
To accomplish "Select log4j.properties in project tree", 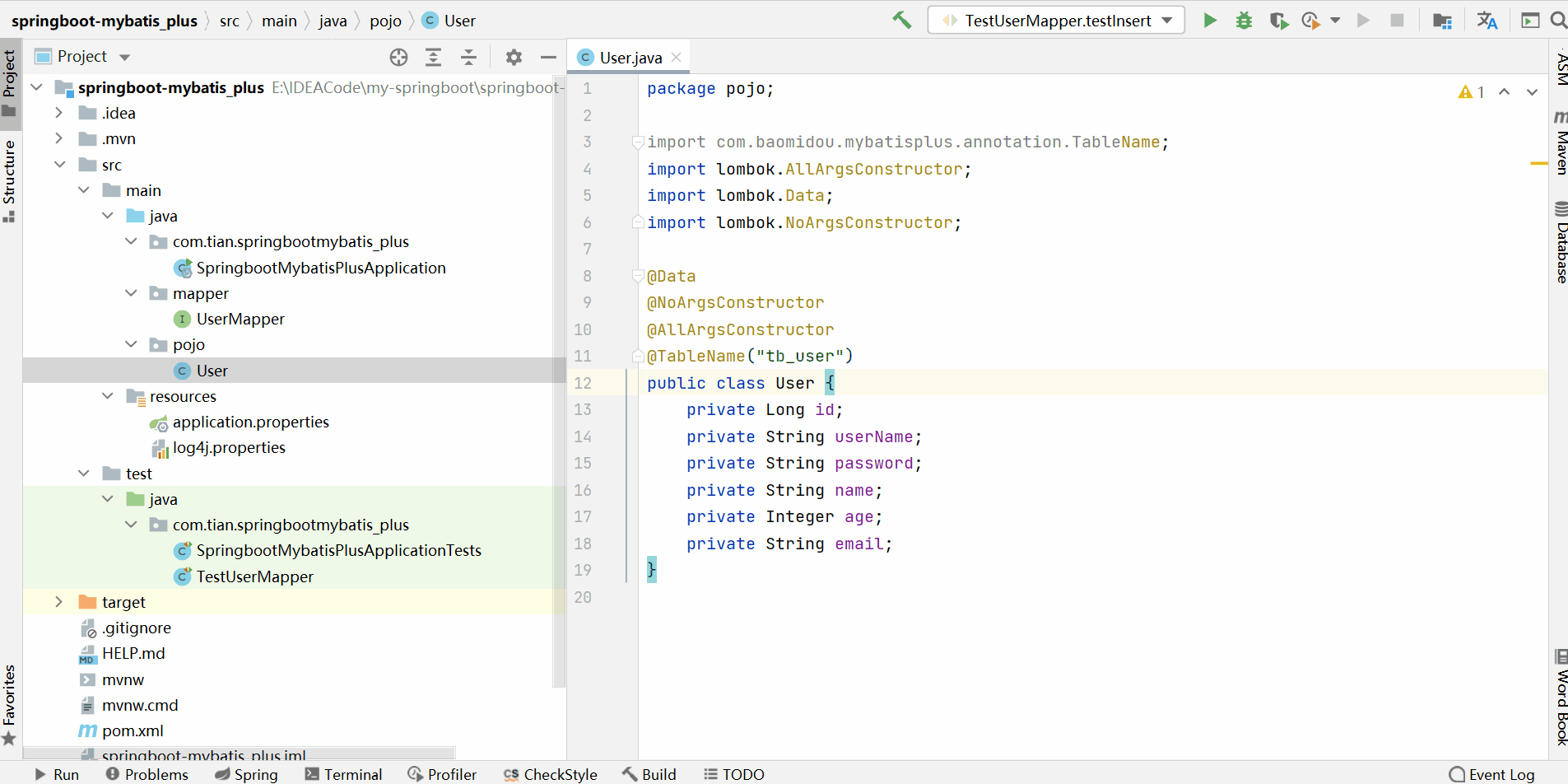I will (x=229, y=447).
